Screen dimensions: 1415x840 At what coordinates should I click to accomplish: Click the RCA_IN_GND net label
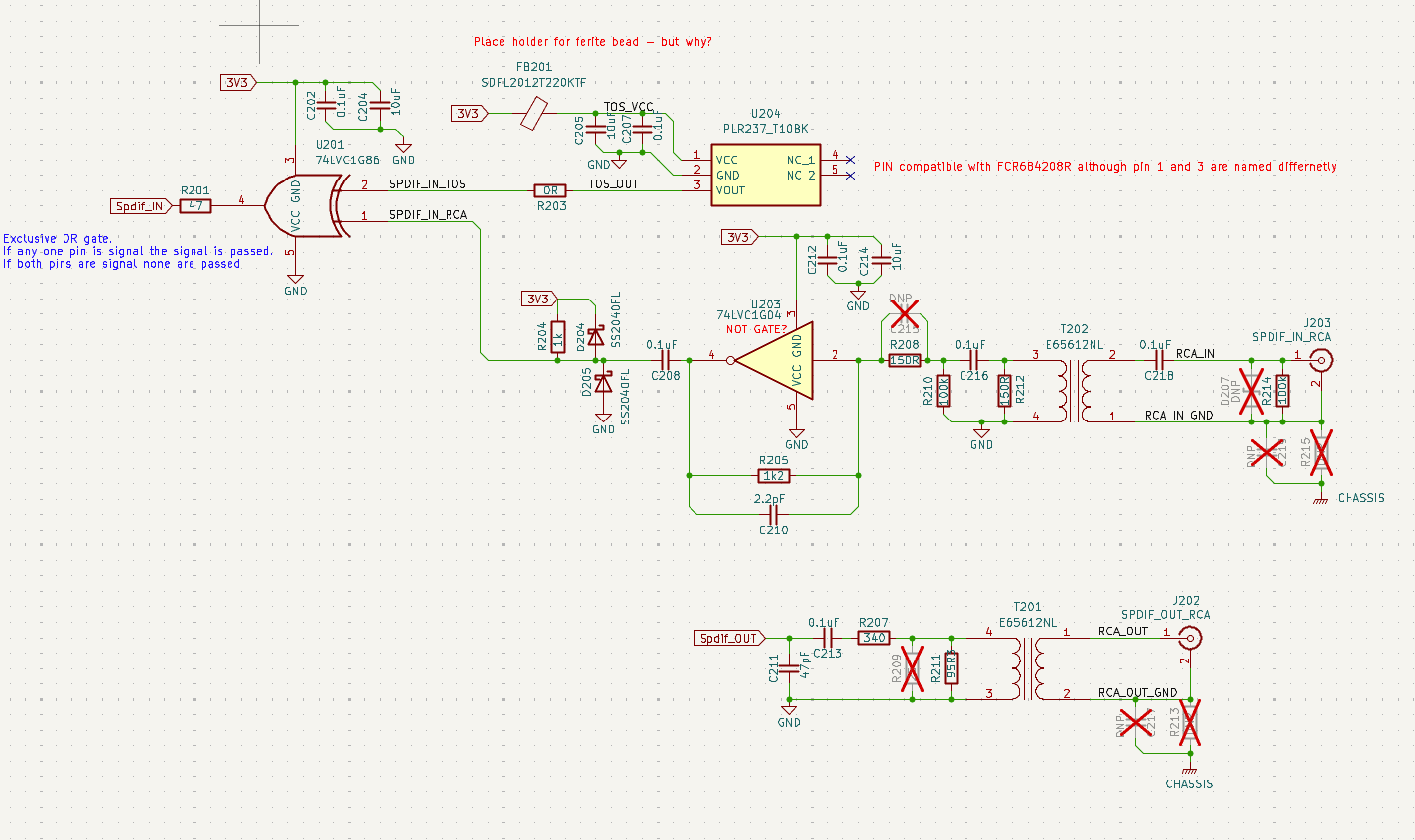coord(1179,416)
